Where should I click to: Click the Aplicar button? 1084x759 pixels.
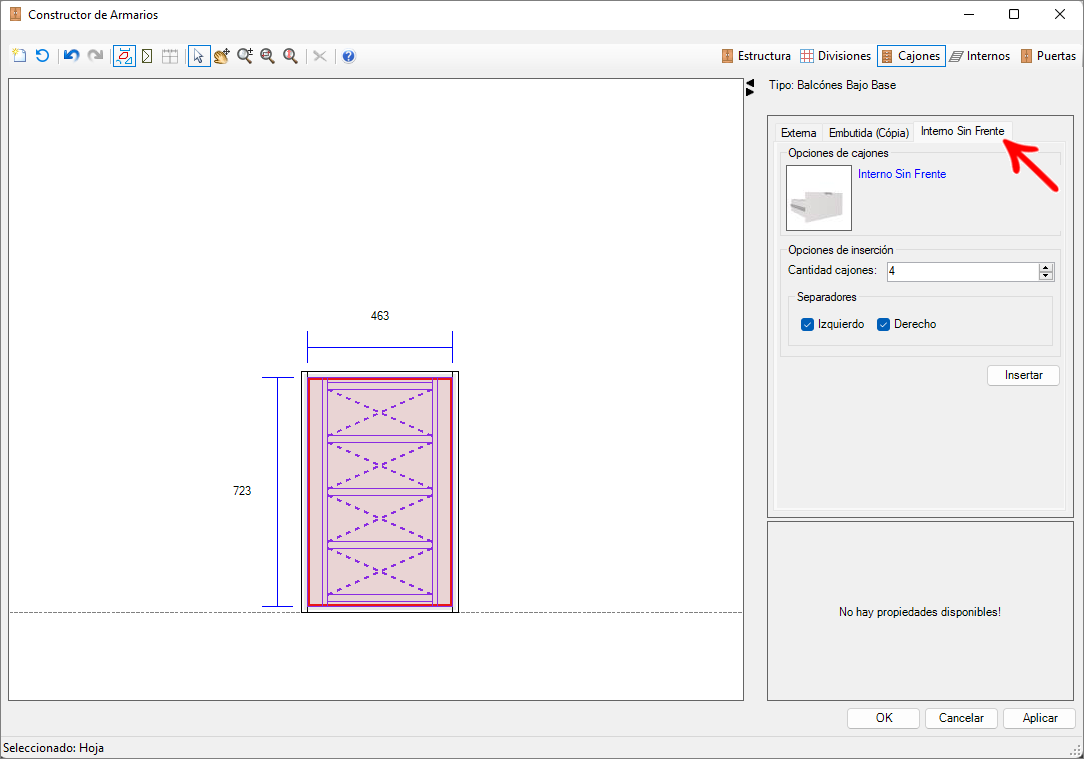tap(1040, 718)
